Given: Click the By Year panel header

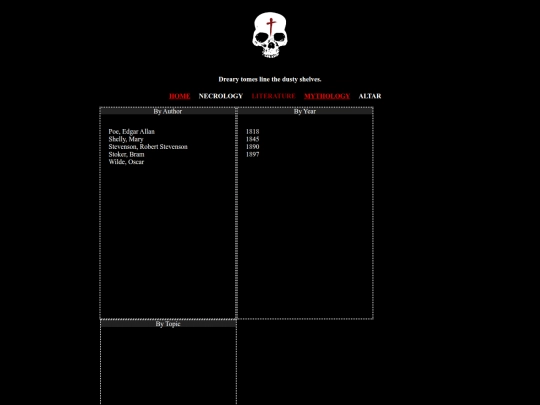Looking at the screenshot, I should pos(305,111).
